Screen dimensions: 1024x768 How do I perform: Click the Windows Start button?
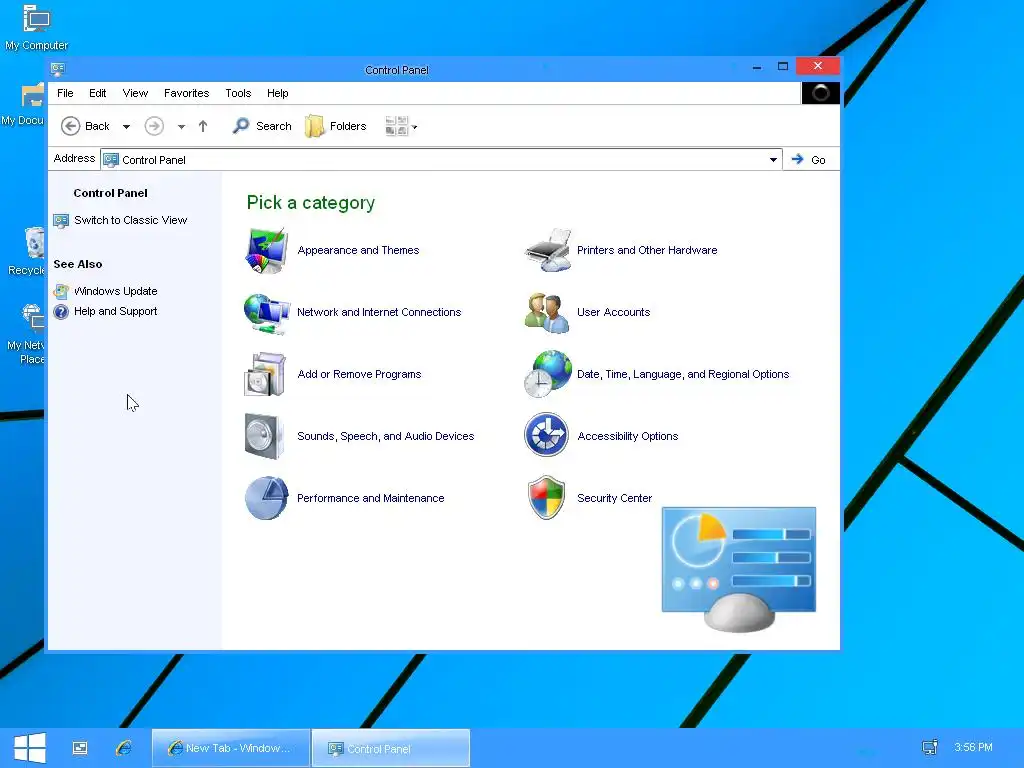(x=29, y=748)
